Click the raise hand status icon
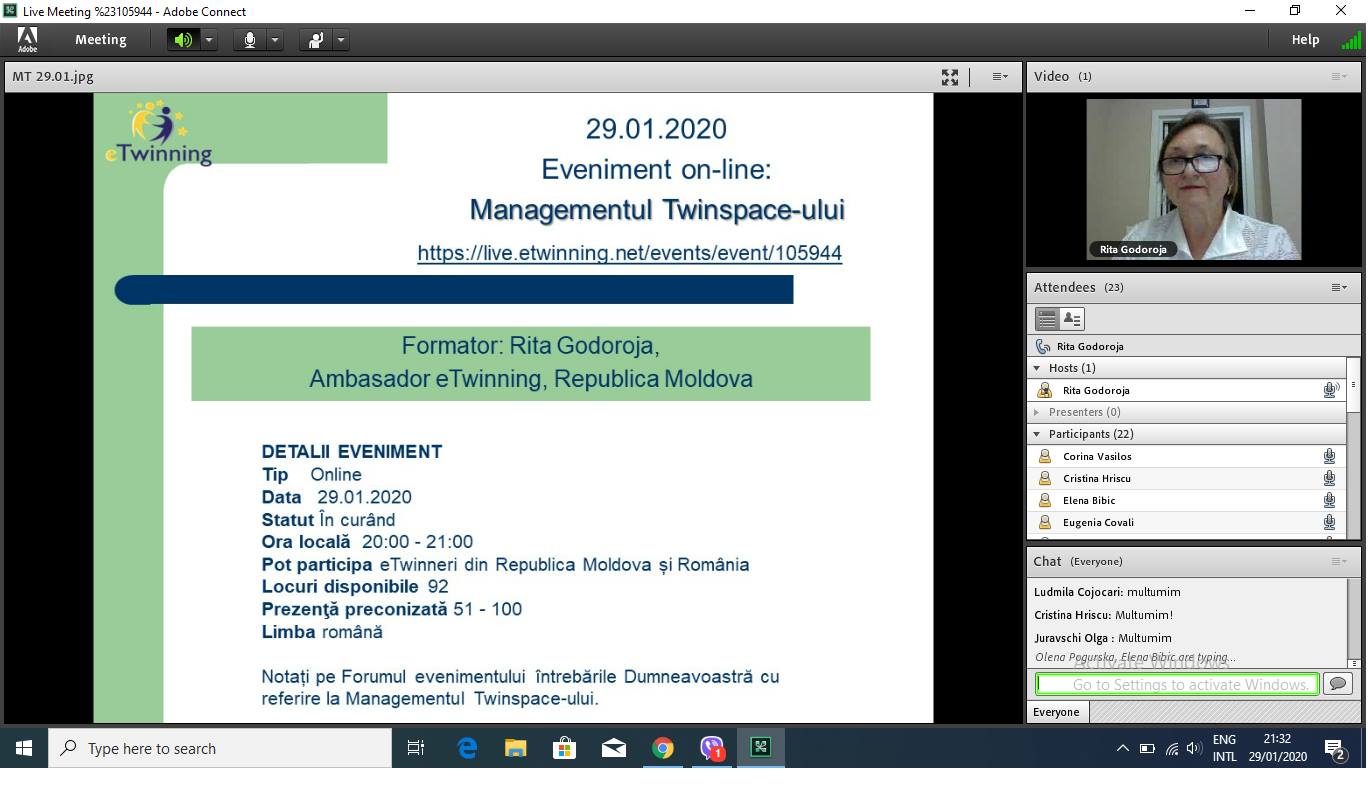 316,40
